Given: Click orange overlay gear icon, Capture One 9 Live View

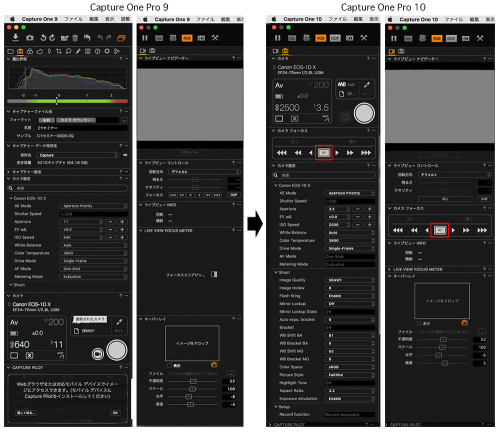Looking at the screenshot, I should [214, 365].
